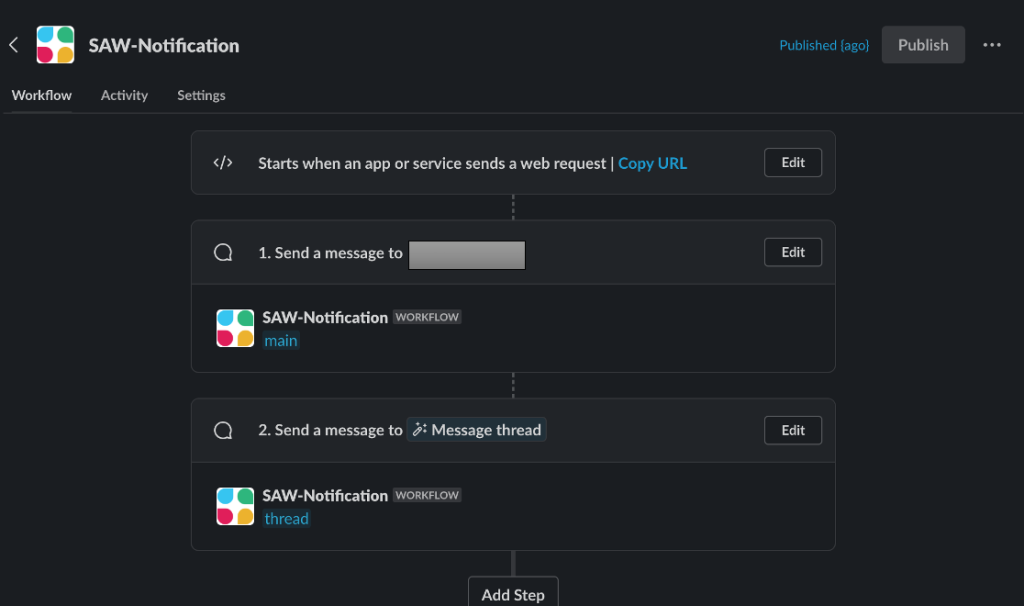Click the Add Step button
Screen dimensions: 1024x606
point(513,593)
